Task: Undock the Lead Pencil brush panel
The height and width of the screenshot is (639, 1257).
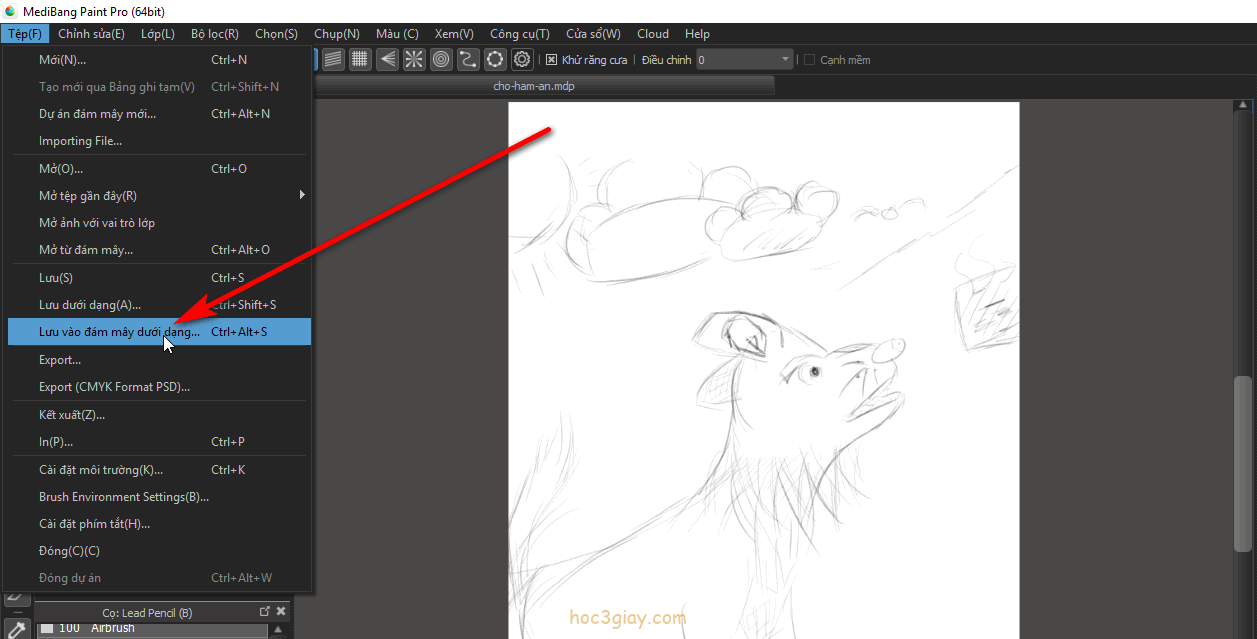Action: coord(265,611)
